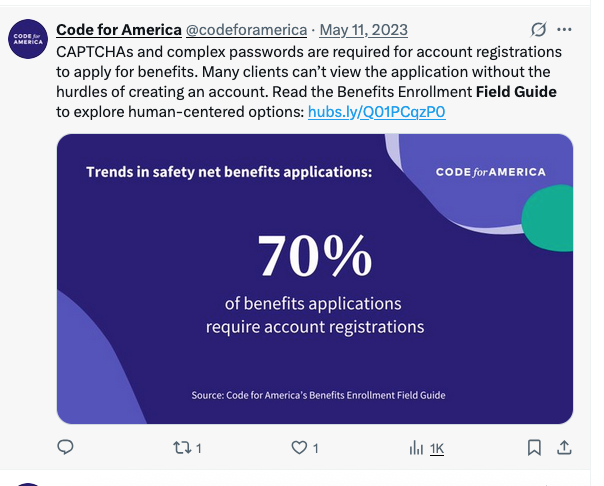Bookmark this post
Image resolution: width=604 pixels, height=486 pixels.
[x=535, y=448]
